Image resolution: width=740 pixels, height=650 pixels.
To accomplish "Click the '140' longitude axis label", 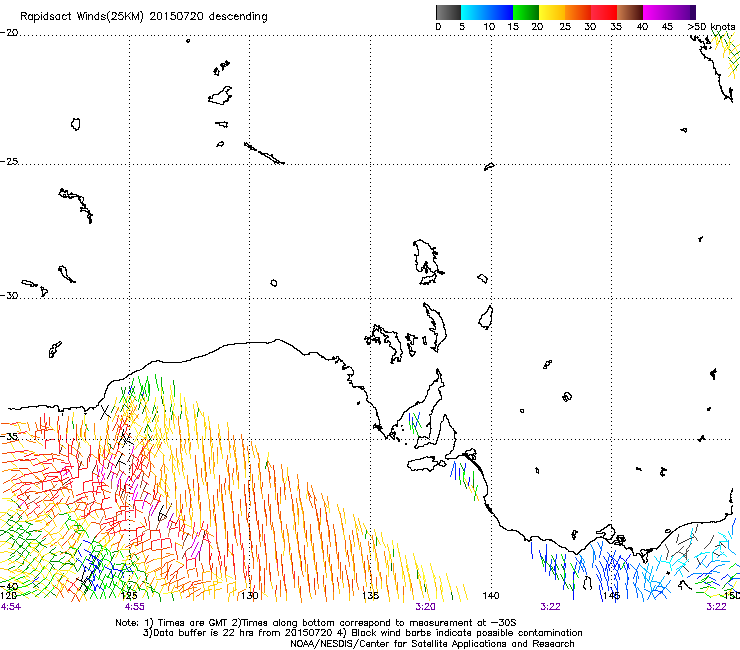I will [x=491, y=595].
